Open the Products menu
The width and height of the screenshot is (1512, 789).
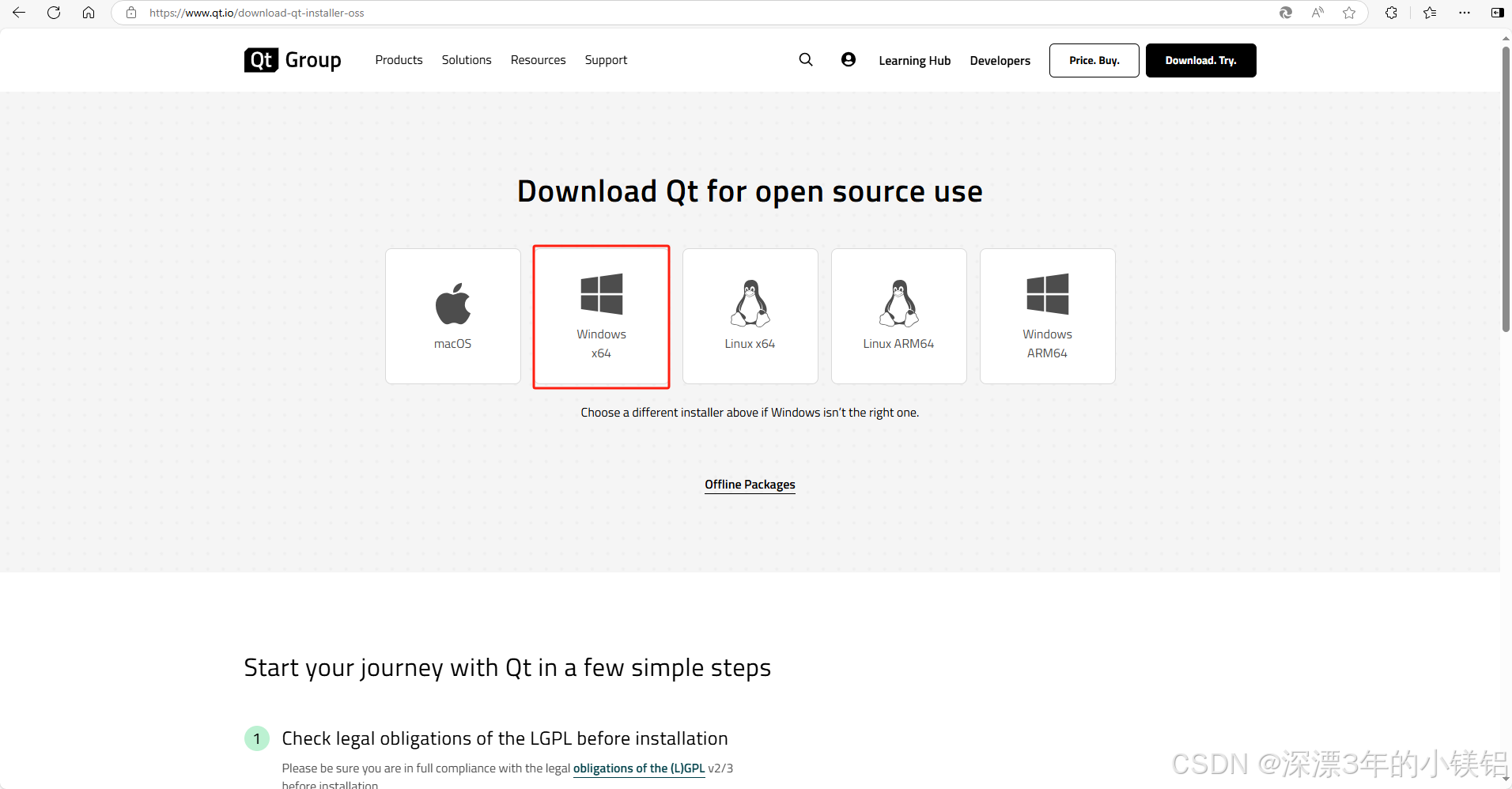(x=399, y=60)
